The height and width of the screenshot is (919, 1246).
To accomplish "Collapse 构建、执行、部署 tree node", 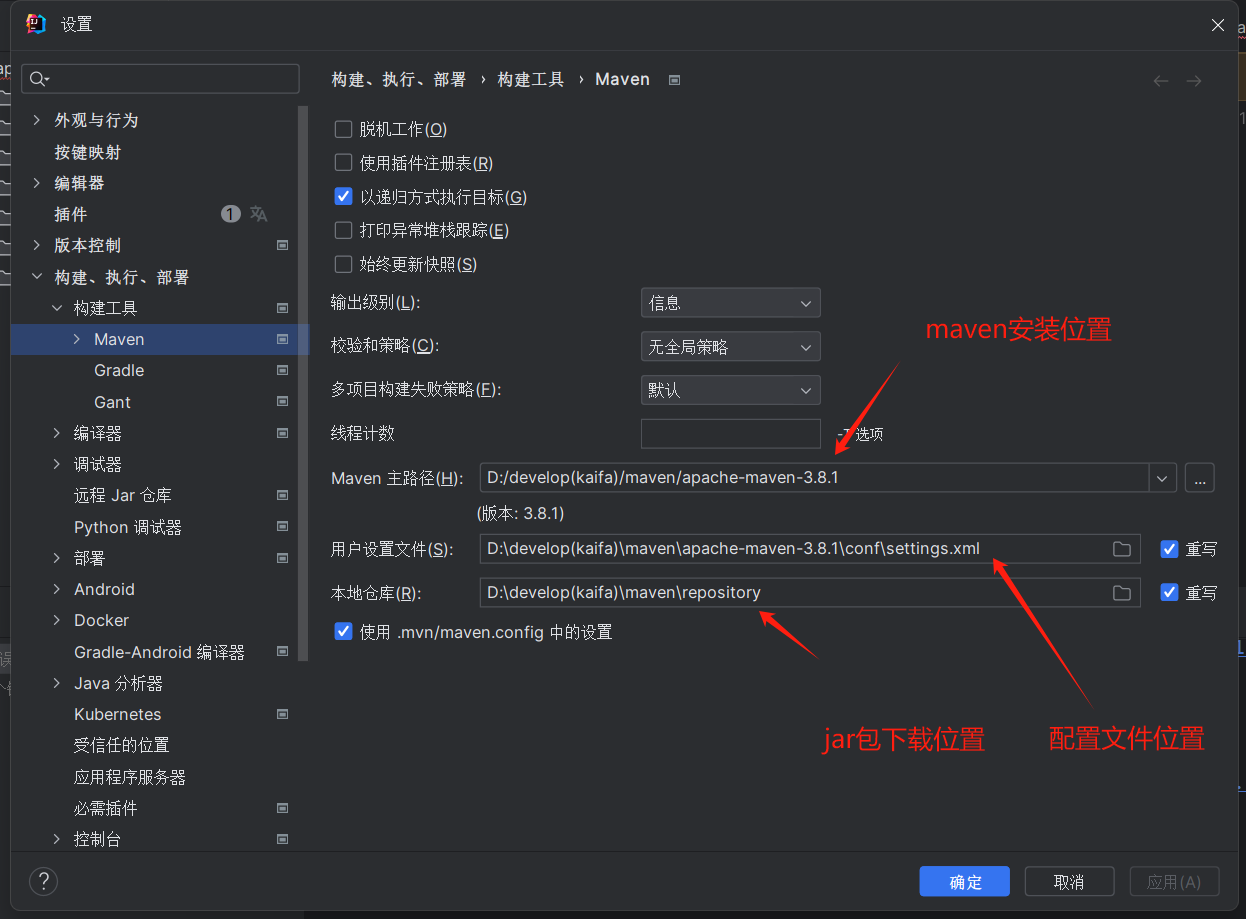I will (x=37, y=277).
